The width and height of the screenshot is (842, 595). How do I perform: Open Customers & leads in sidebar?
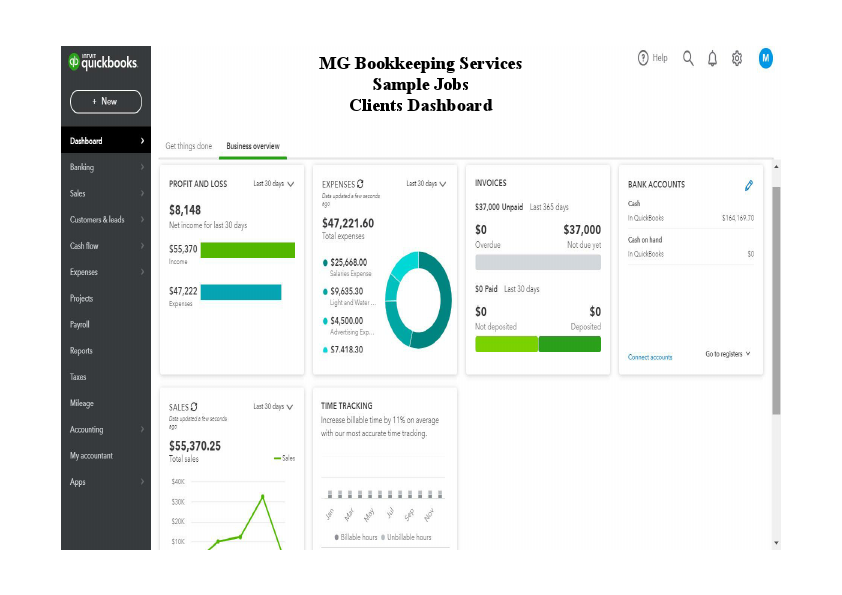(106, 220)
